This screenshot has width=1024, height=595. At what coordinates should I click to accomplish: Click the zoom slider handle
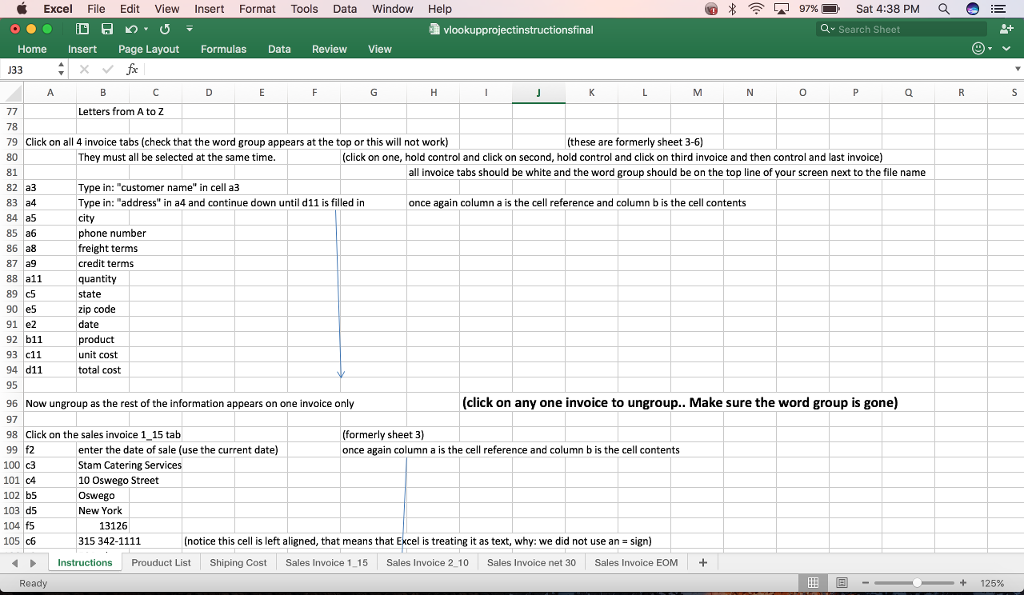[x=918, y=581]
